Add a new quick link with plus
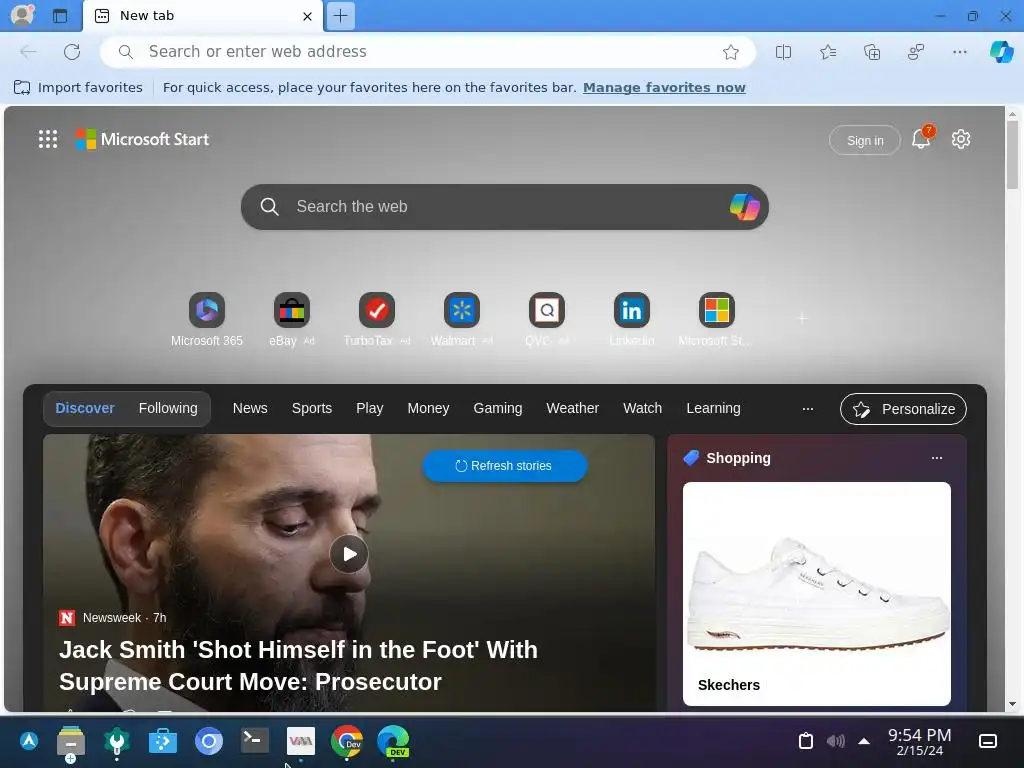 [x=802, y=318]
